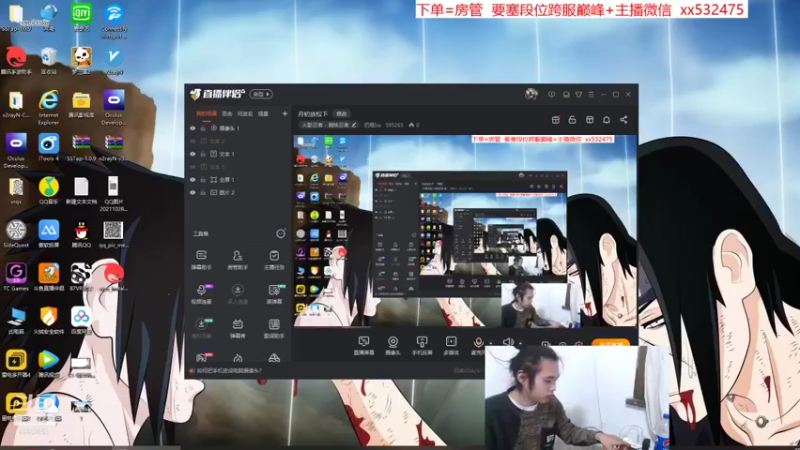800x450 pixels.
Task: Click 修改 next to the stream title
Action: pos(341,114)
